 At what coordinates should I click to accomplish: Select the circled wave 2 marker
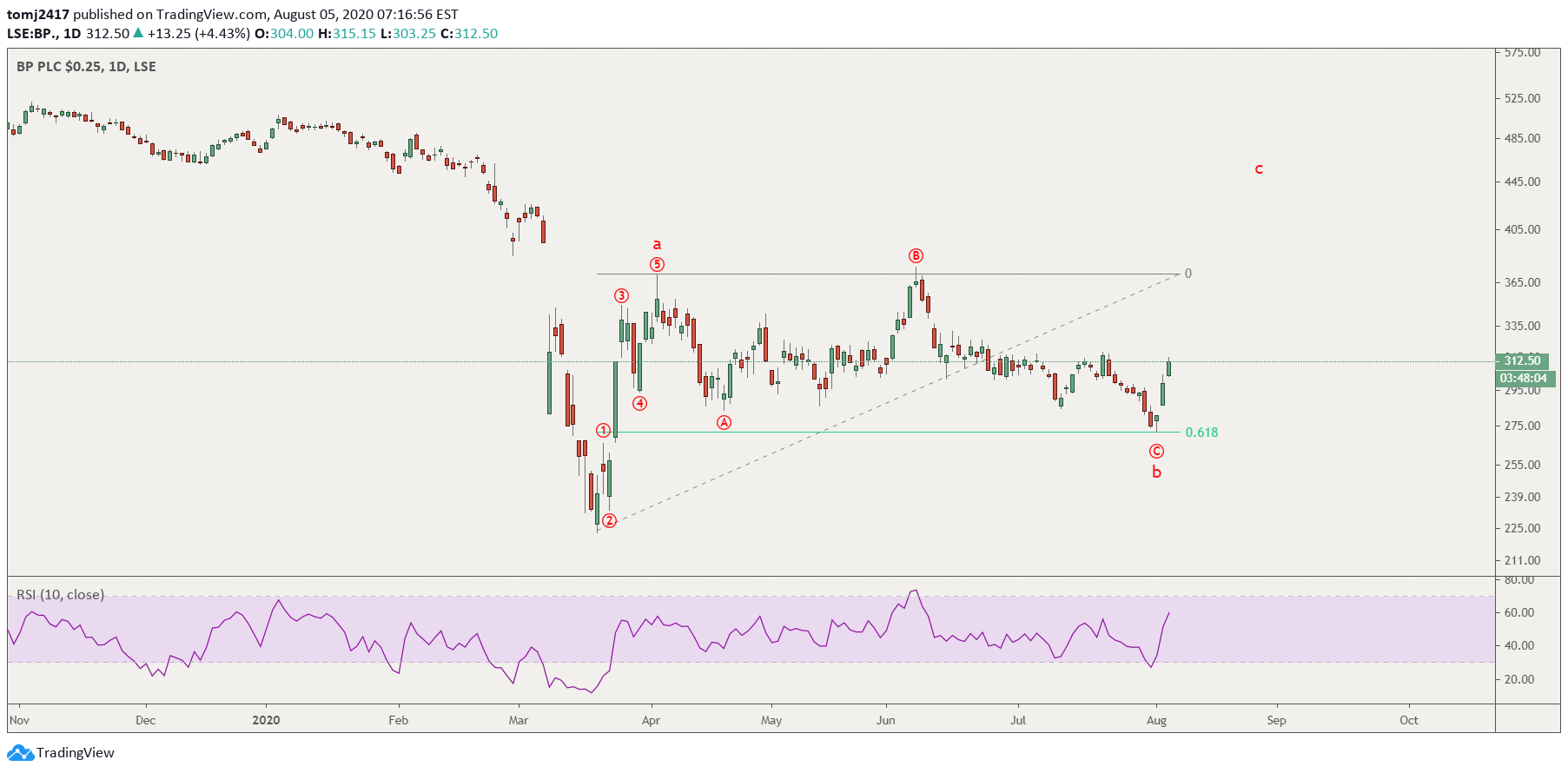coord(610,521)
